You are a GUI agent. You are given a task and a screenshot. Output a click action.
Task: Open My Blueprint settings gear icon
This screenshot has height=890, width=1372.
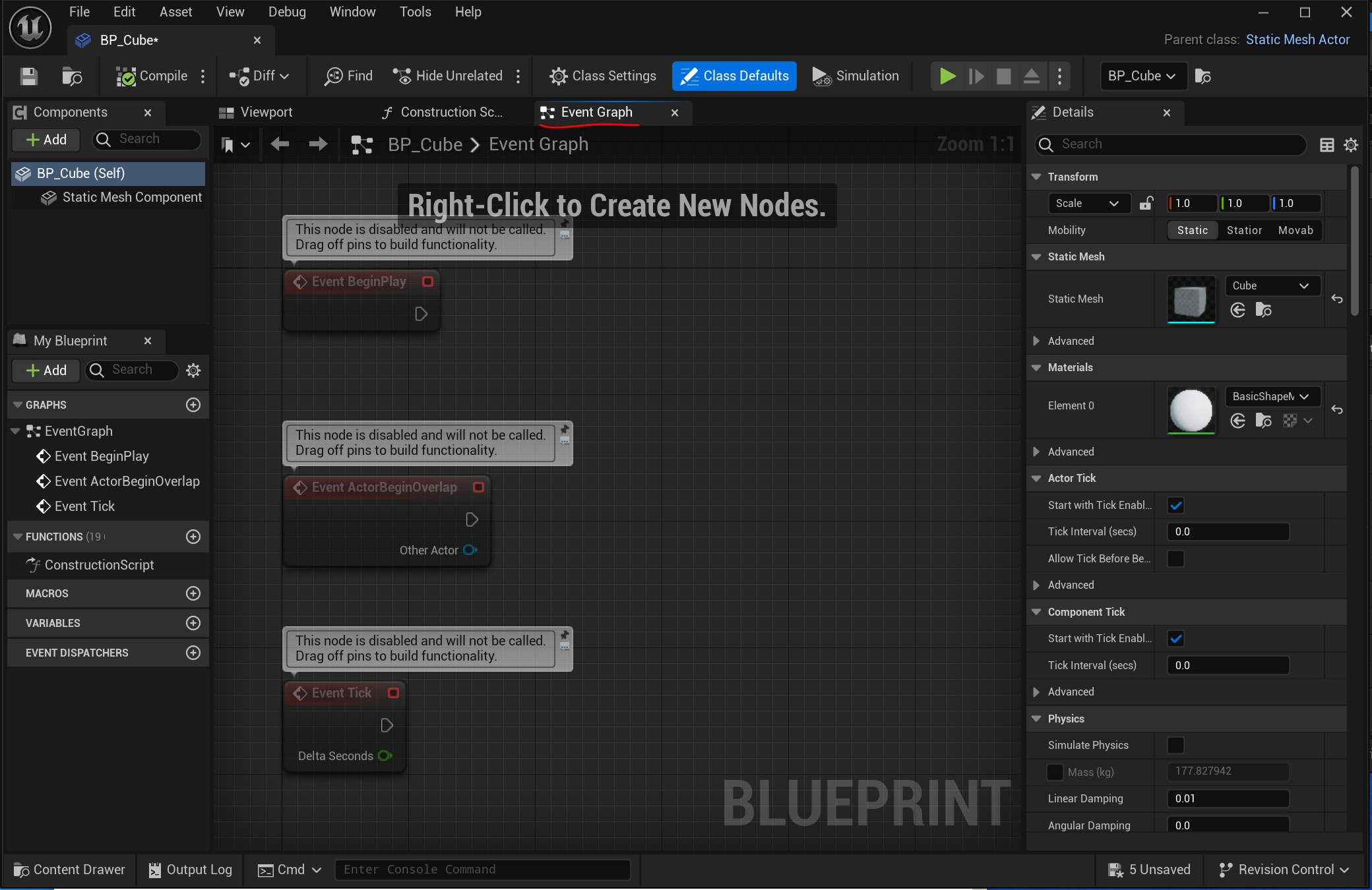[193, 371]
